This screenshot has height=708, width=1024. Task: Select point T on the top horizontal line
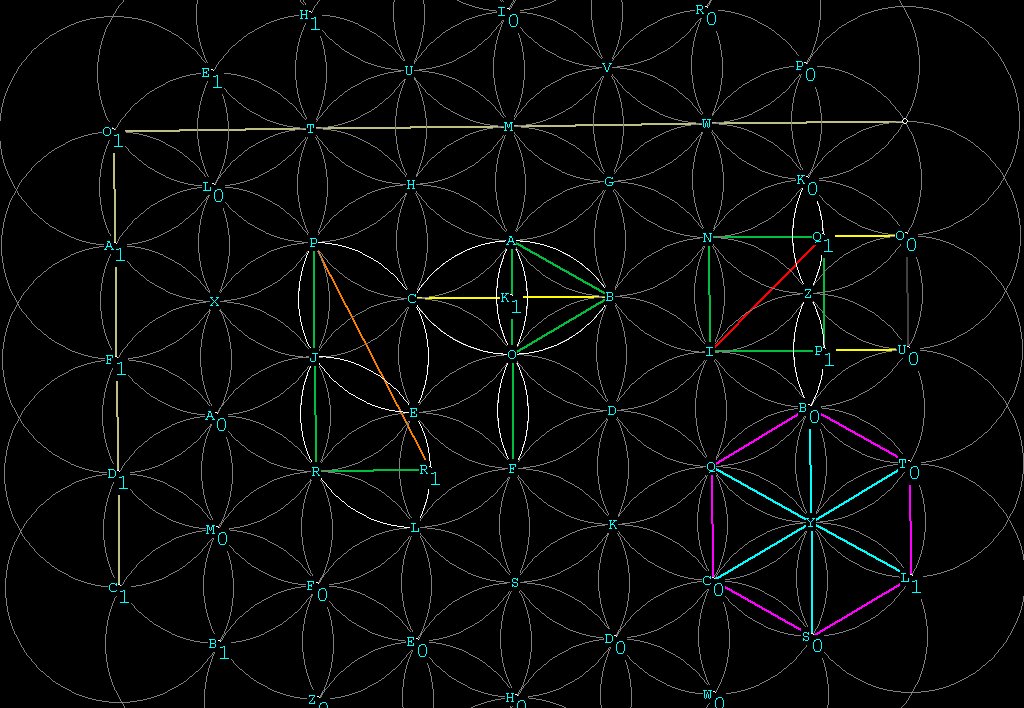pyautogui.click(x=310, y=129)
